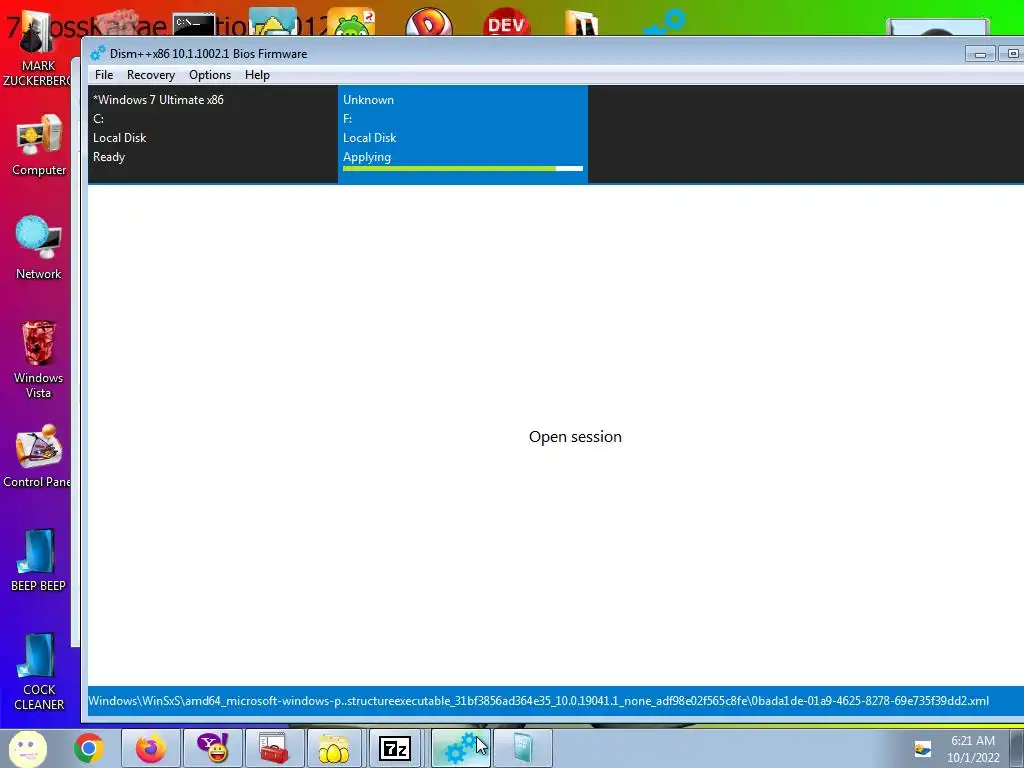Viewport: 1024px width, 768px height.
Task: Open the yellow eggs folder taskbar icon
Action: pyautogui.click(x=334, y=748)
